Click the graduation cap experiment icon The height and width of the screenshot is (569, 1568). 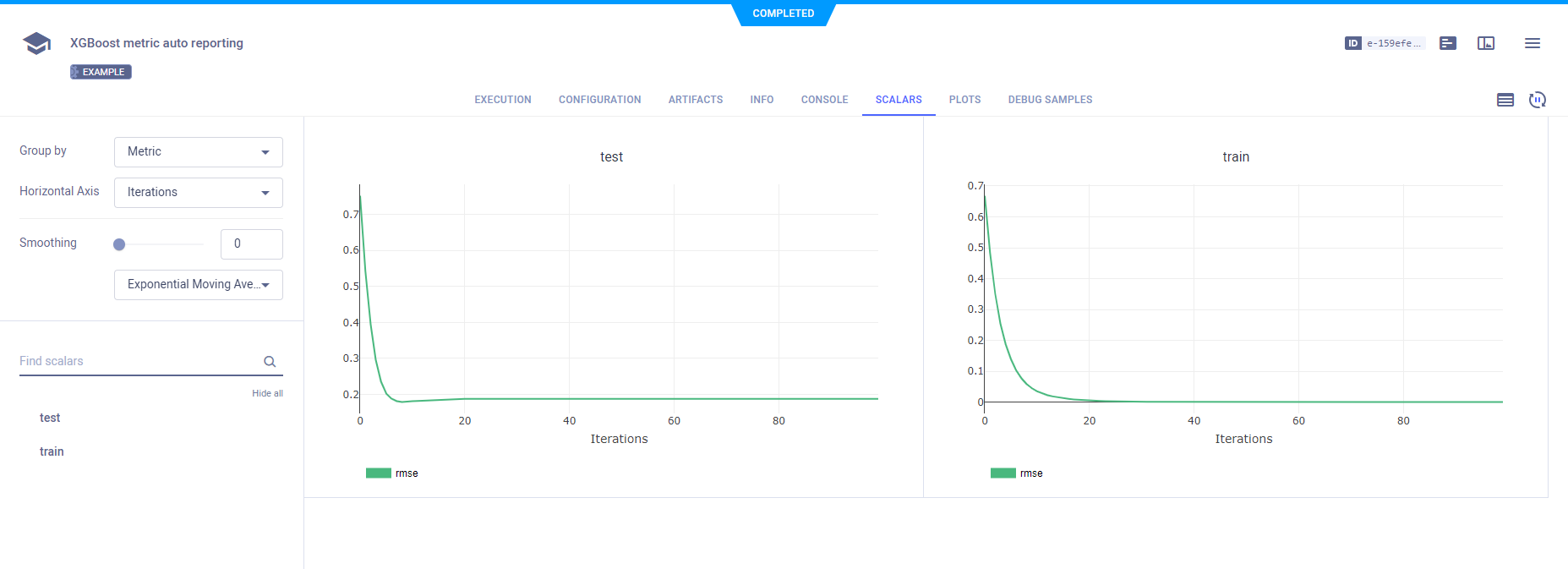(x=36, y=43)
